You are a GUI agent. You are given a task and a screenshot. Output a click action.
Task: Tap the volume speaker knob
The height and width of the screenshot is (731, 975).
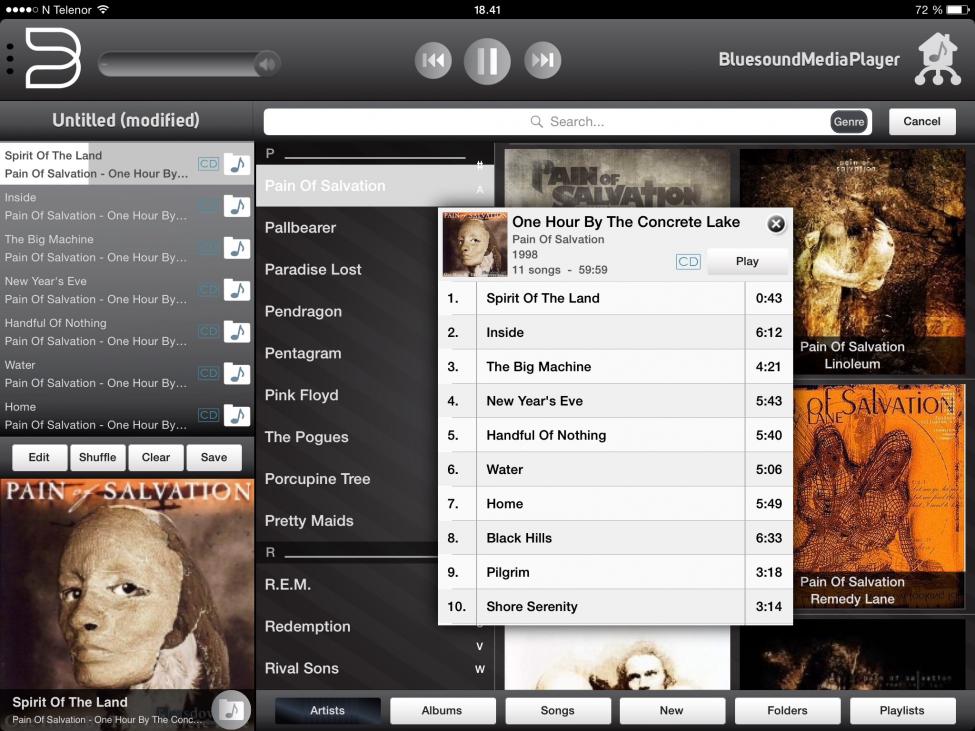[267, 63]
